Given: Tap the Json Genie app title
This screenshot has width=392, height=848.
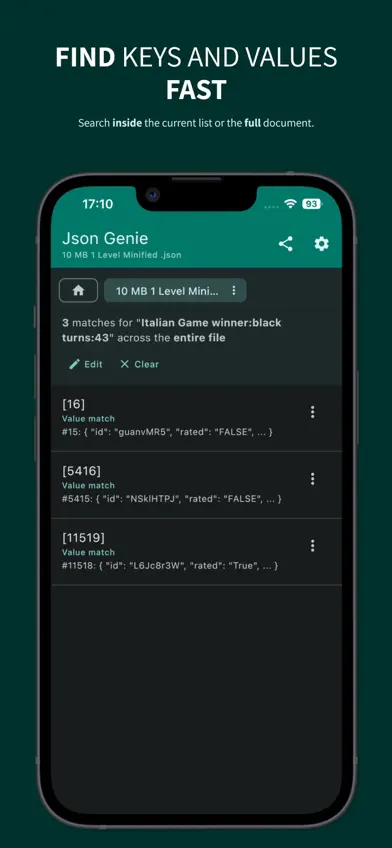Looking at the screenshot, I should pos(105,238).
